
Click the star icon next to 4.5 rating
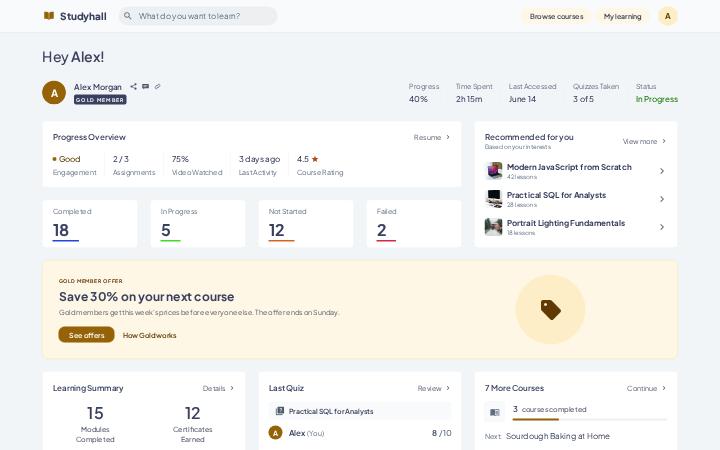point(315,159)
